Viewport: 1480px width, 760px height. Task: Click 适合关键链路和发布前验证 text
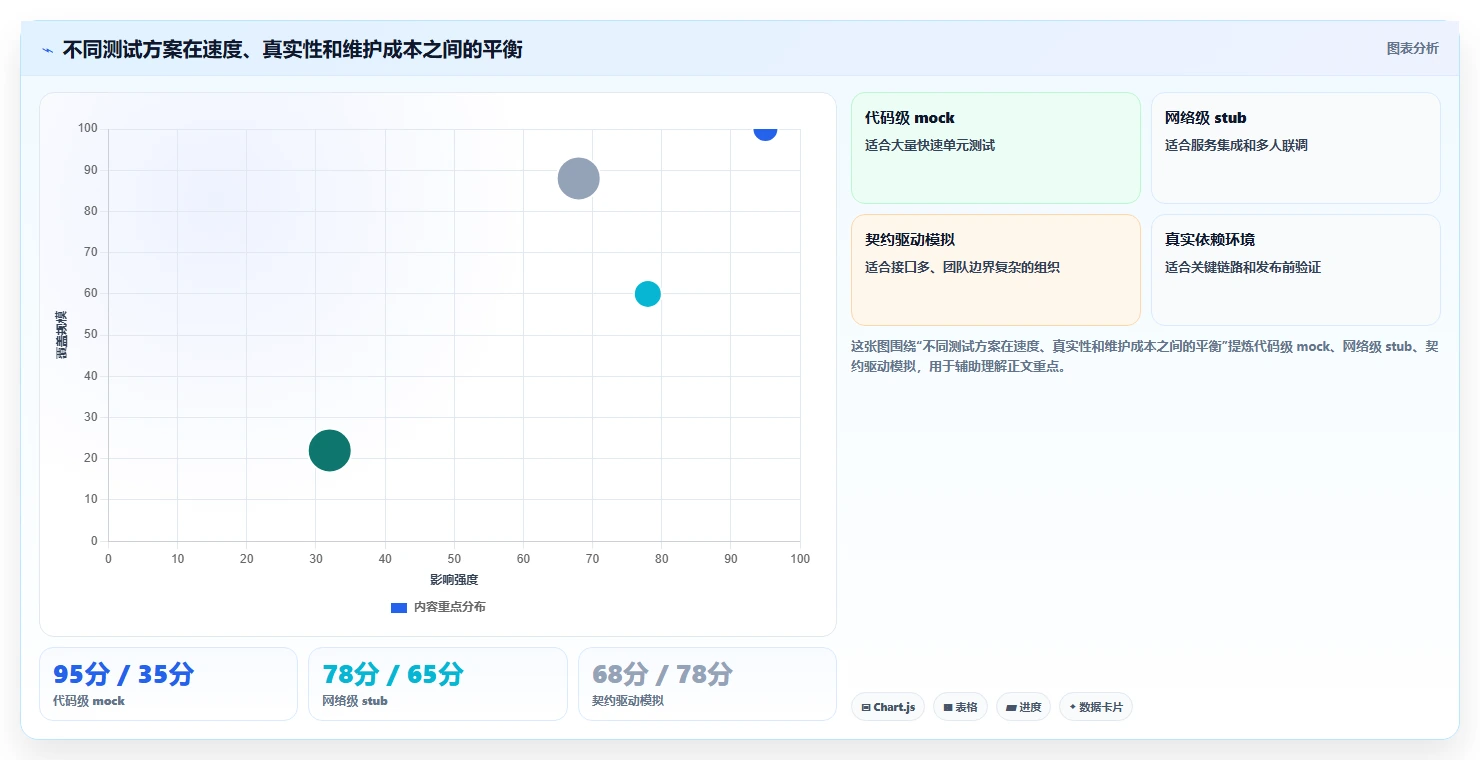click(1243, 267)
